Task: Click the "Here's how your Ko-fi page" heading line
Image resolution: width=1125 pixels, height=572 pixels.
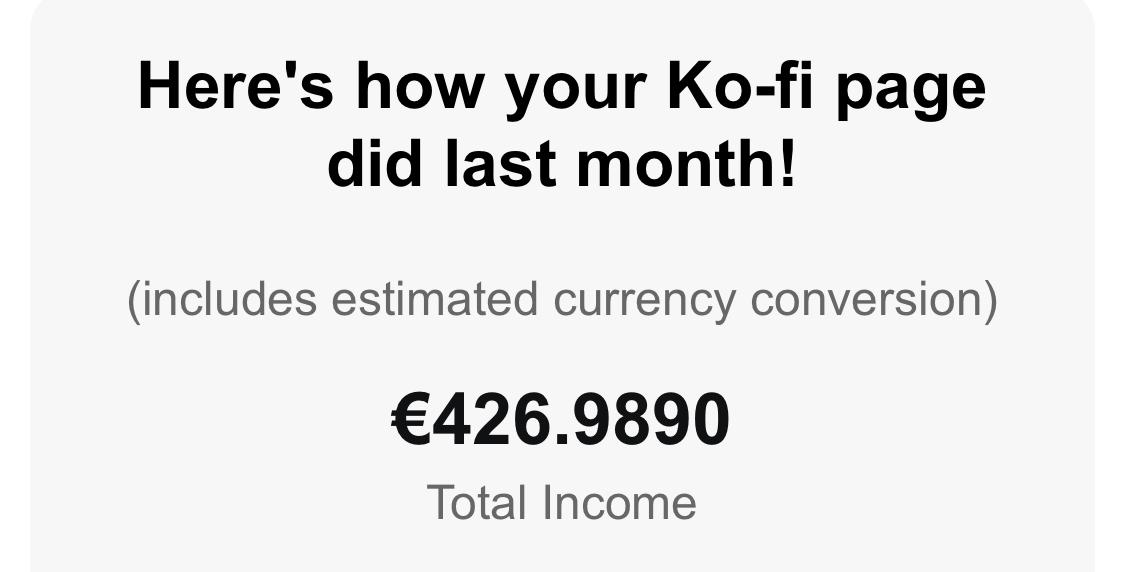Action: (x=562, y=88)
